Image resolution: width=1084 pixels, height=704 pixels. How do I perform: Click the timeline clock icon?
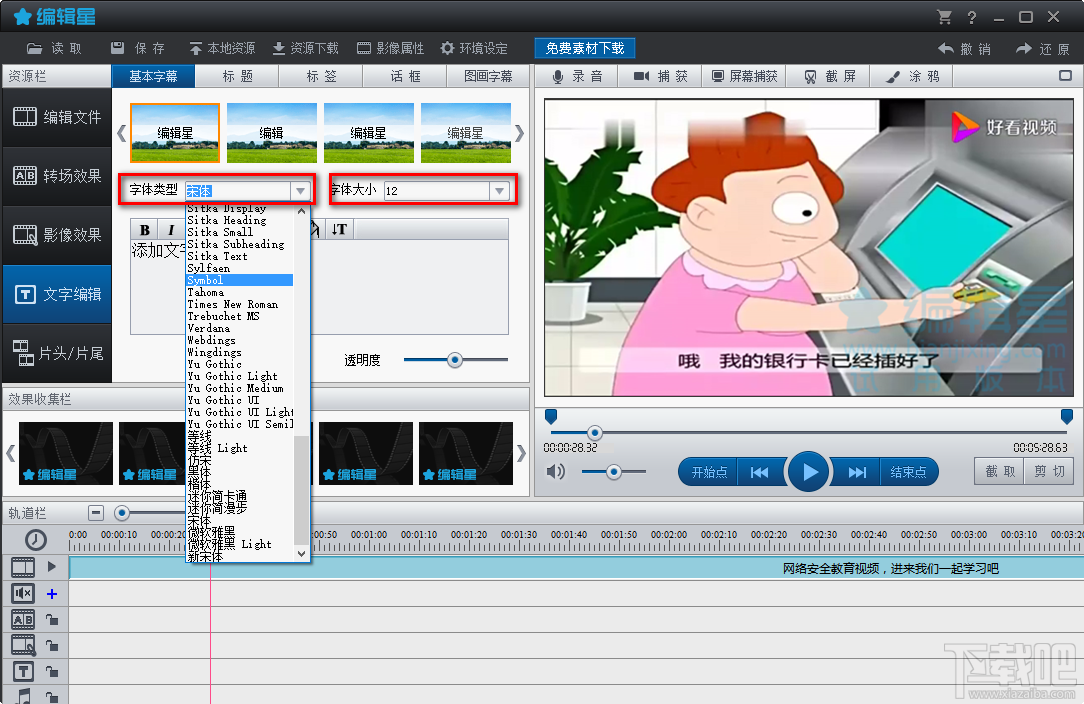point(35,539)
